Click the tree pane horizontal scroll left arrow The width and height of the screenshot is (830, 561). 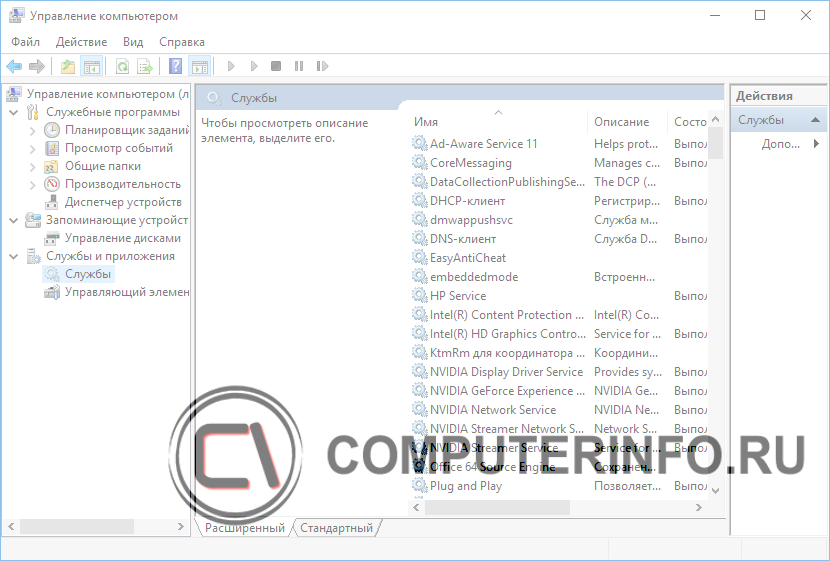tap(11, 527)
